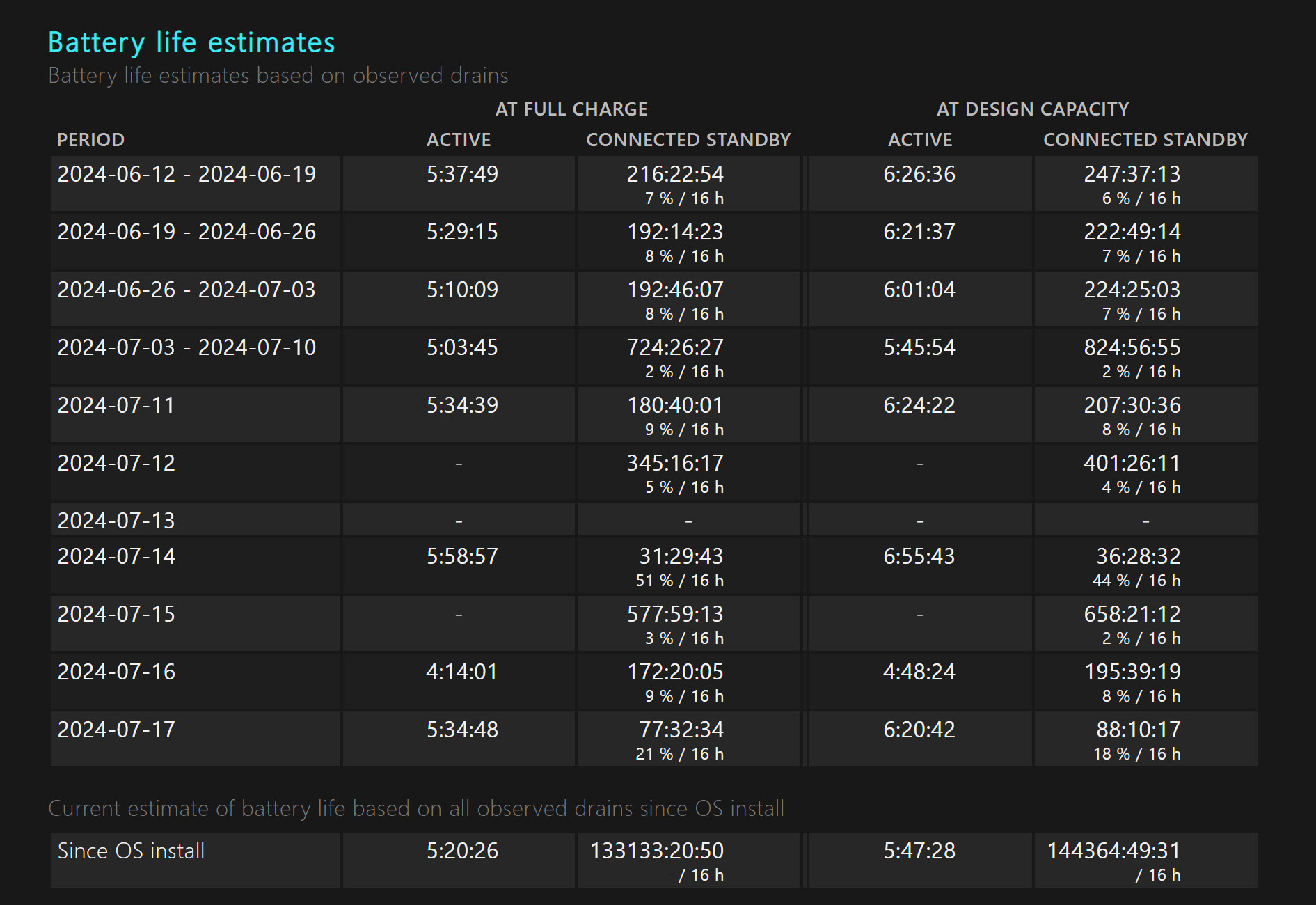Select the 2024-06-26 - 2024-07-03 period row
This screenshot has height=905, width=1316.
tap(187, 290)
